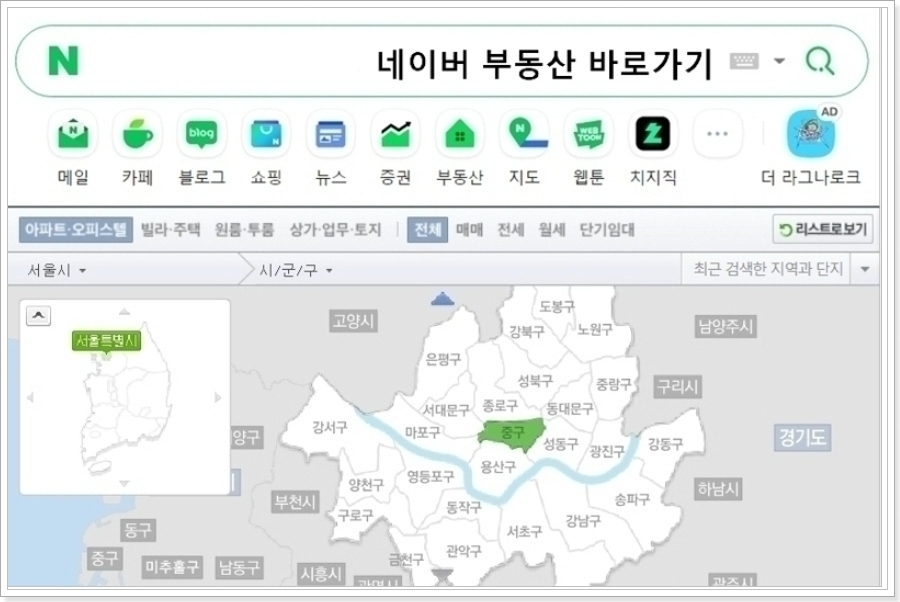Pan the main map north with blue arrow
Viewport: 900px width, 602px height.
pos(442,299)
